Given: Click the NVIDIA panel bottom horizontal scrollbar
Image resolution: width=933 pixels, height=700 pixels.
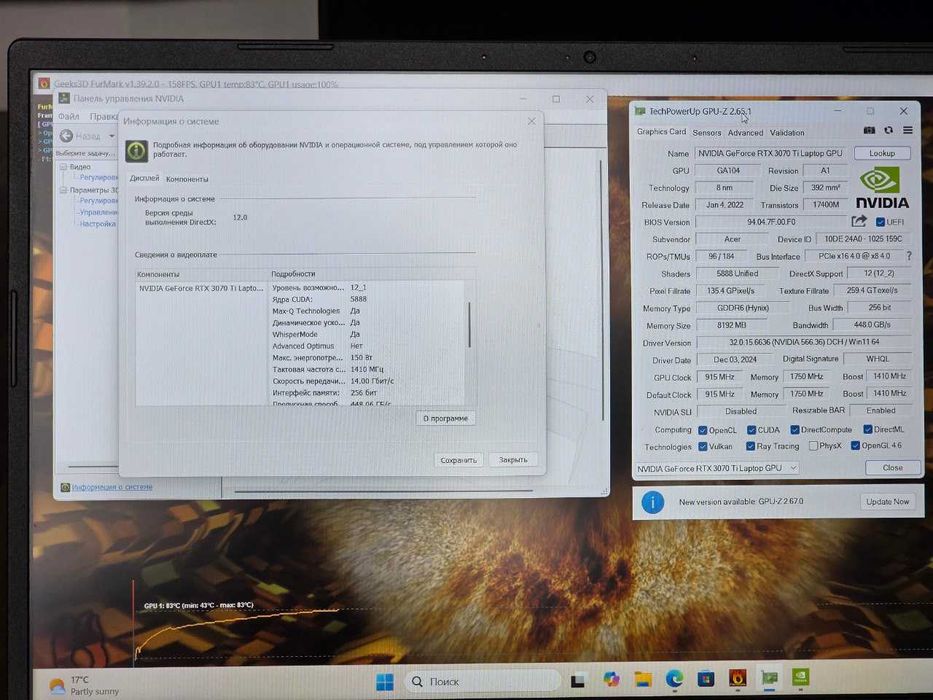Looking at the screenshot, I should pyautogui.click(x=383, y=492).
